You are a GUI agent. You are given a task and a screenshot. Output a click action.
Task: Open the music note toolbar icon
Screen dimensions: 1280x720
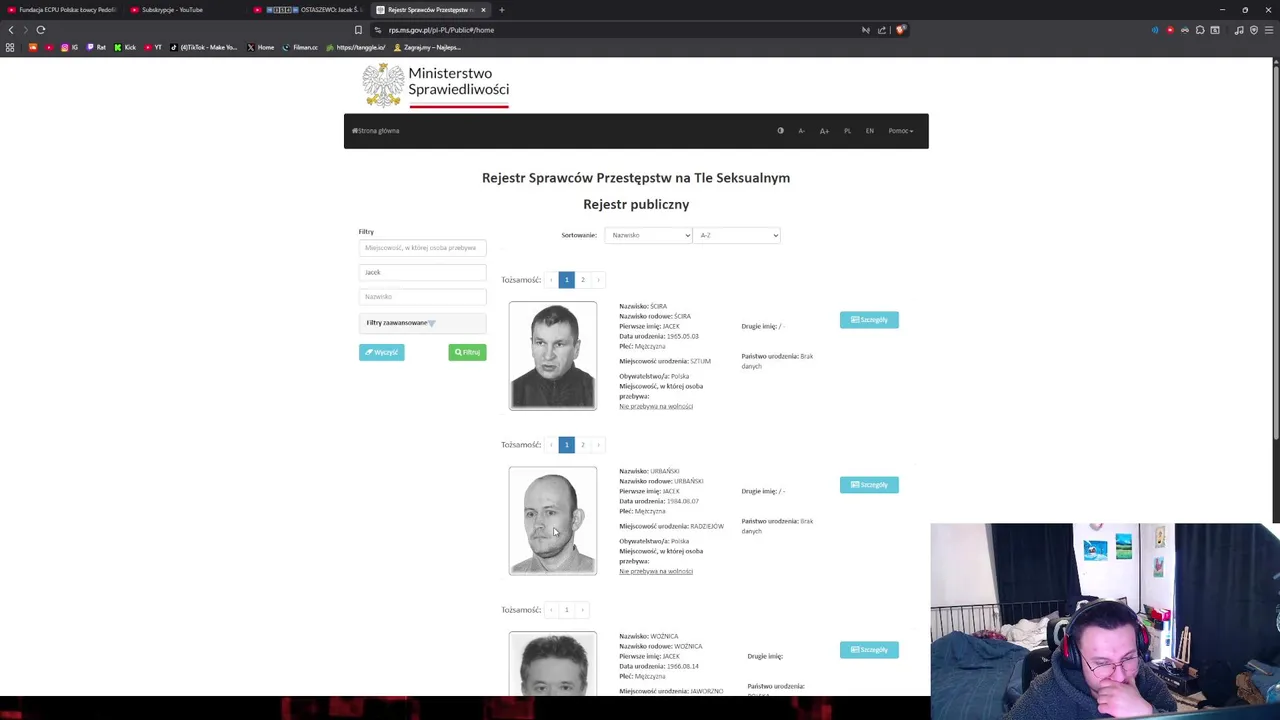click(1239, 30)
